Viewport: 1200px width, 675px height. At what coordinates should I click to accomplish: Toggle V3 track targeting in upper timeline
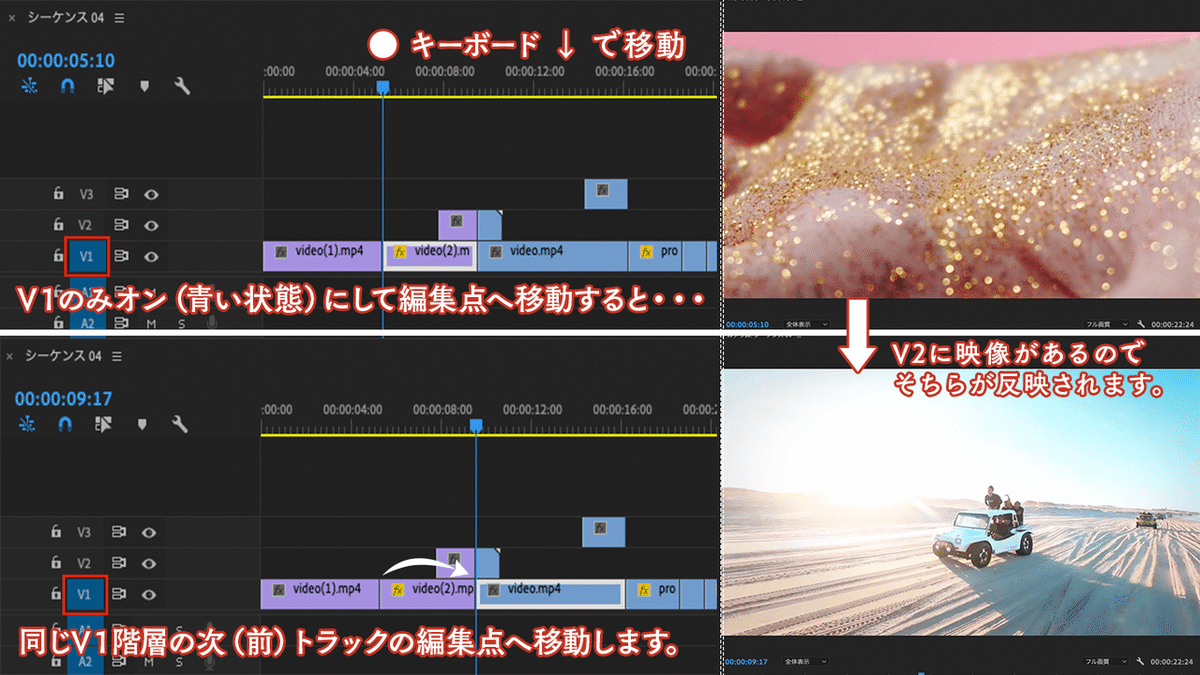87,194
